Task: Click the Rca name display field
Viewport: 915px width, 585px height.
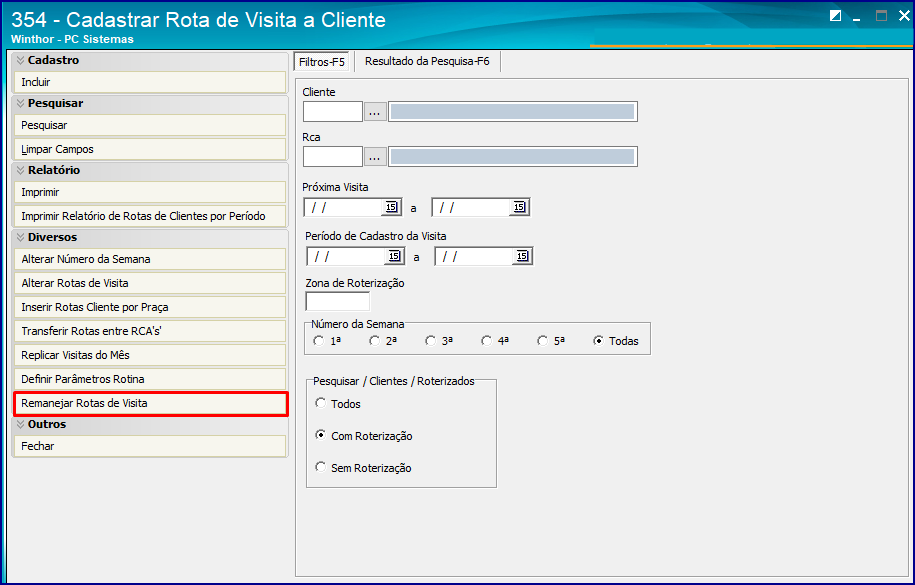Action: (x=513, y=156)
